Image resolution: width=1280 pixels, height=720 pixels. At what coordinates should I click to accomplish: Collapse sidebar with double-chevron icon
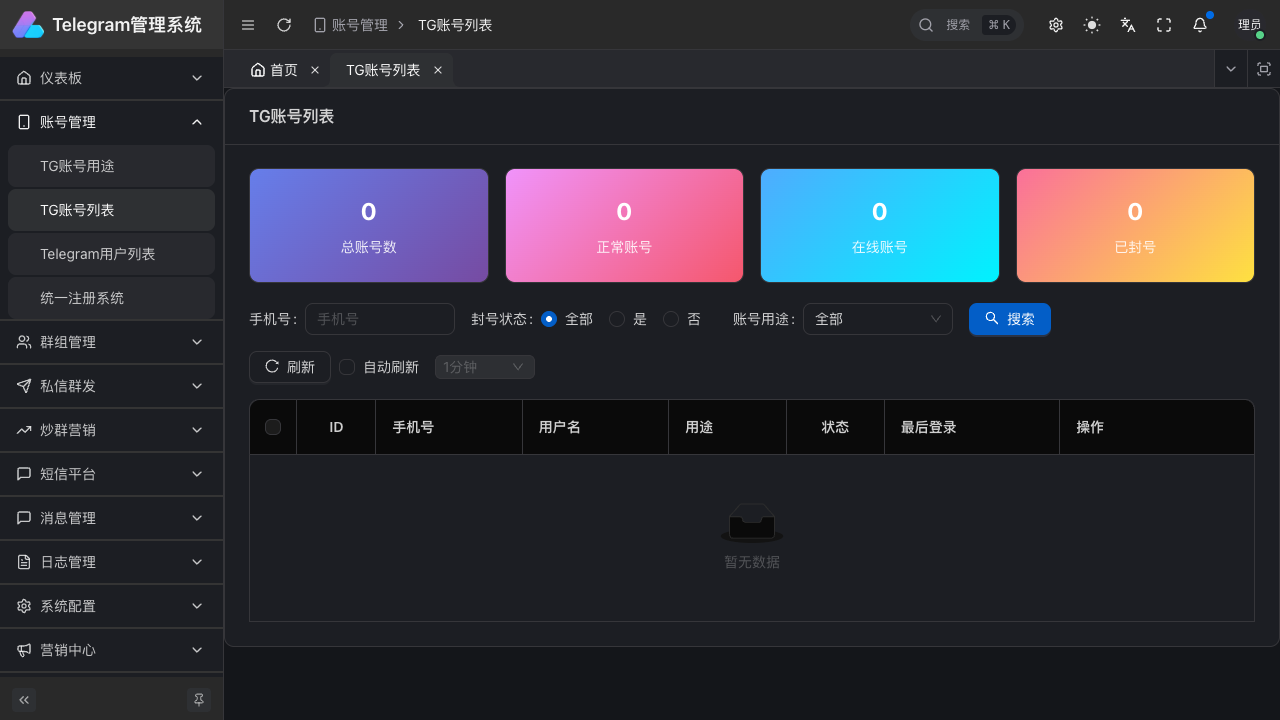(x=24, y=700)
